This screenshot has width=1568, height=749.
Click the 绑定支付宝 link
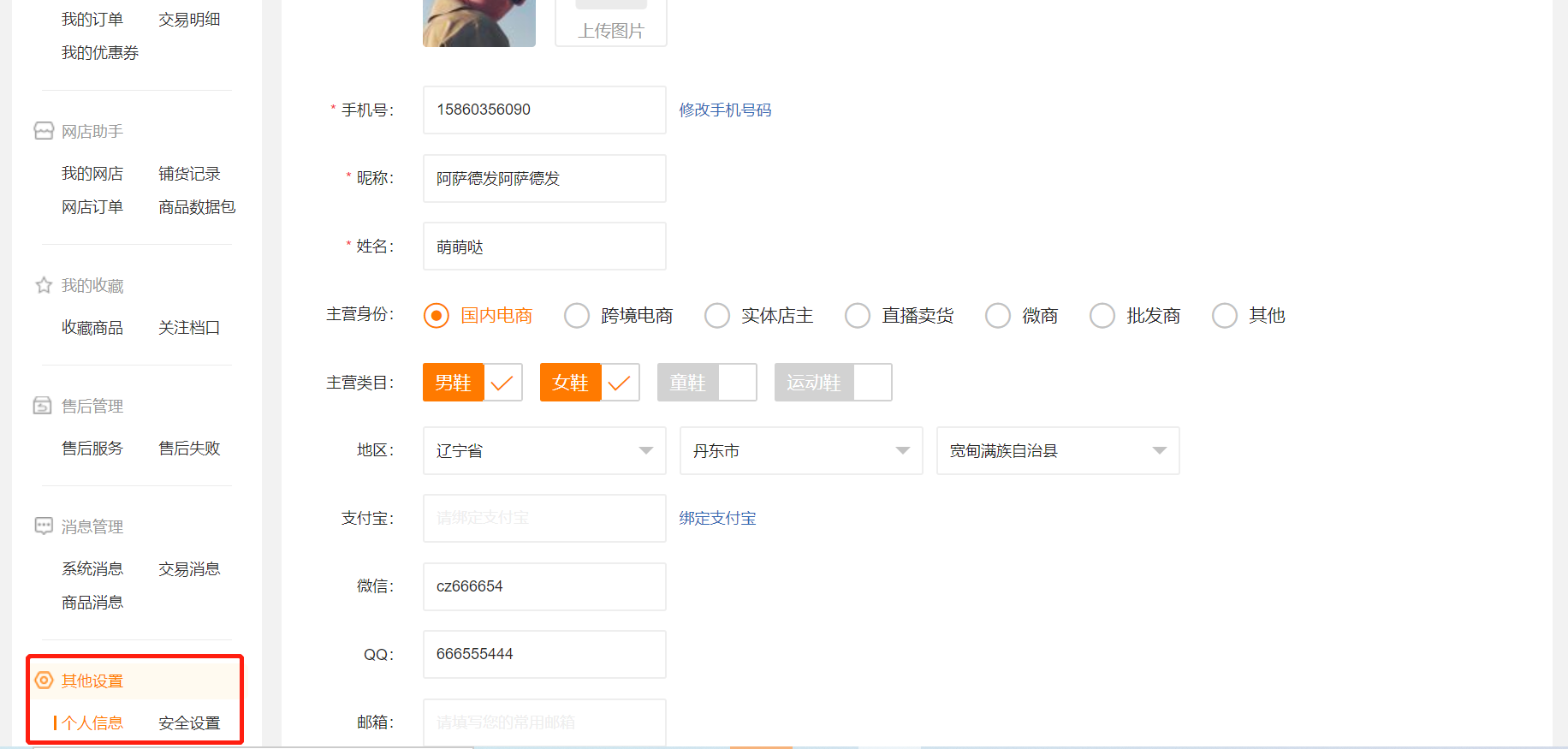[717, 519]
